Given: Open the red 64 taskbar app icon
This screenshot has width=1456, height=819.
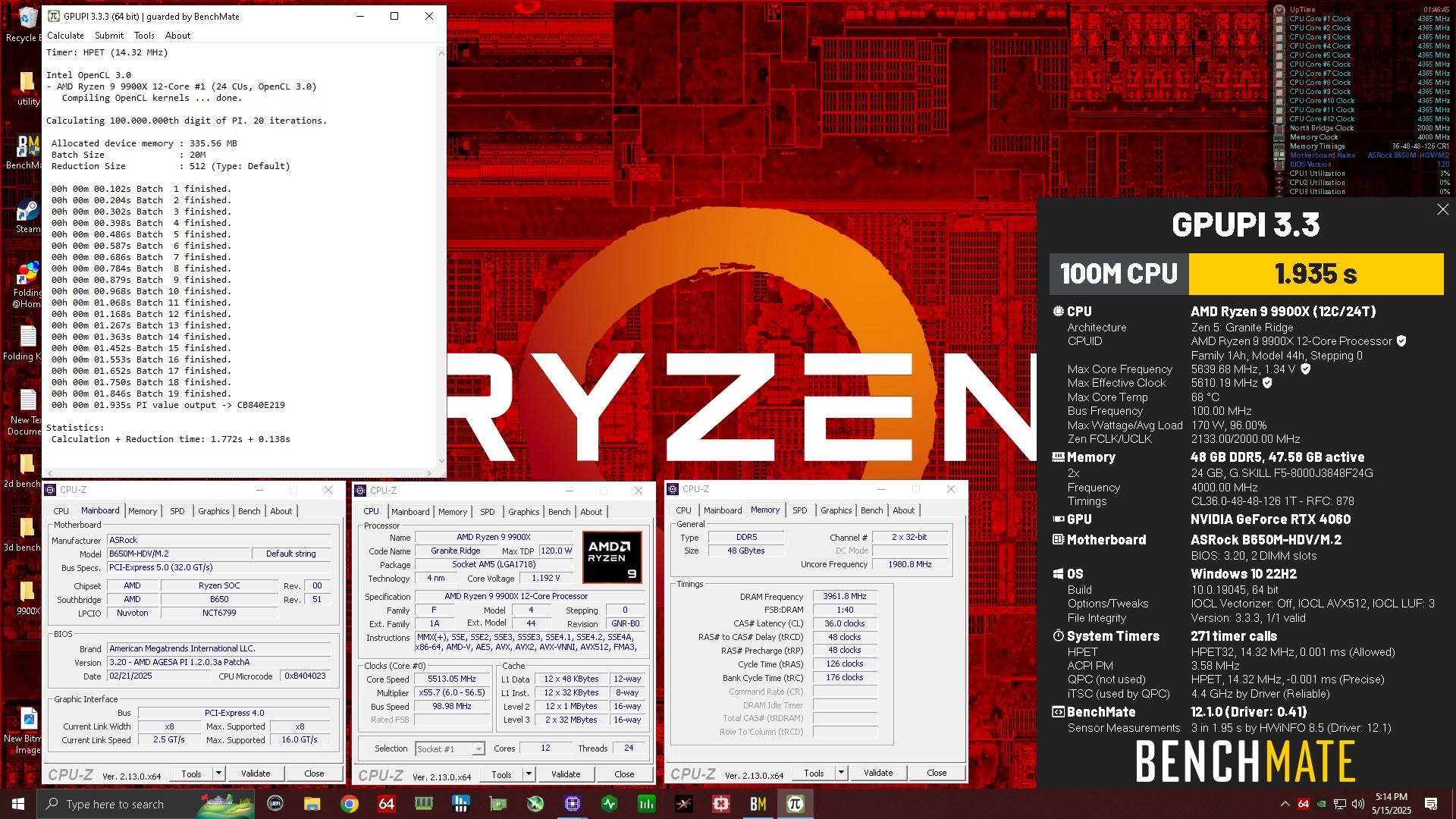Looking at the screenshot, I should (x=387, y=804).
